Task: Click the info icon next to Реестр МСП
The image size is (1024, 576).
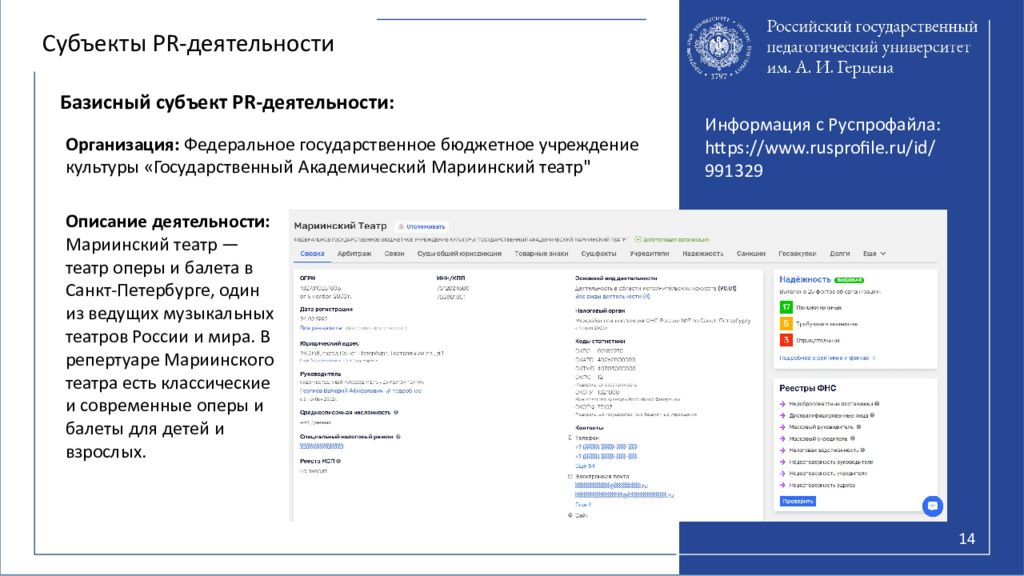Action: click(x=338, y=461)
